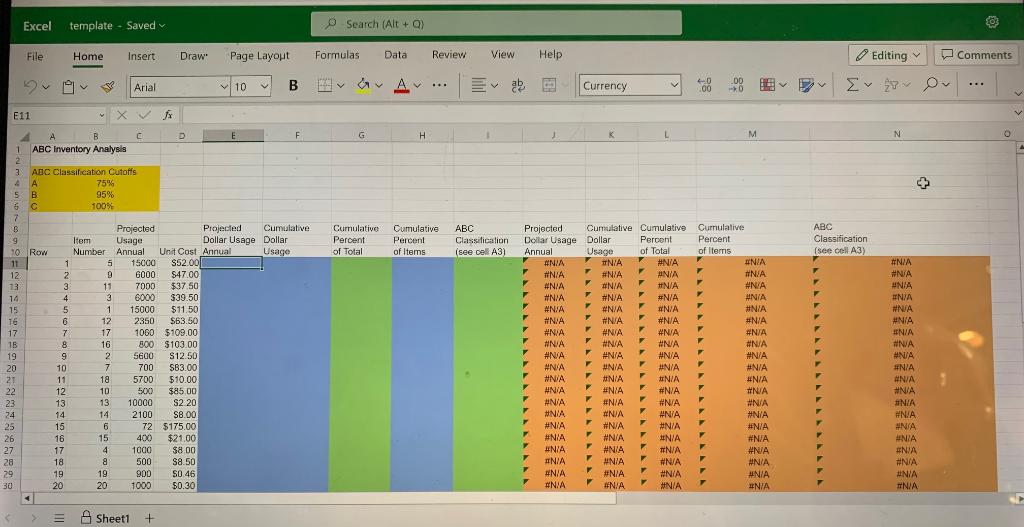This screenshot has height=527, width=1024.
Task: Open the Sort and Filter icon
Action: coord(889,85)
